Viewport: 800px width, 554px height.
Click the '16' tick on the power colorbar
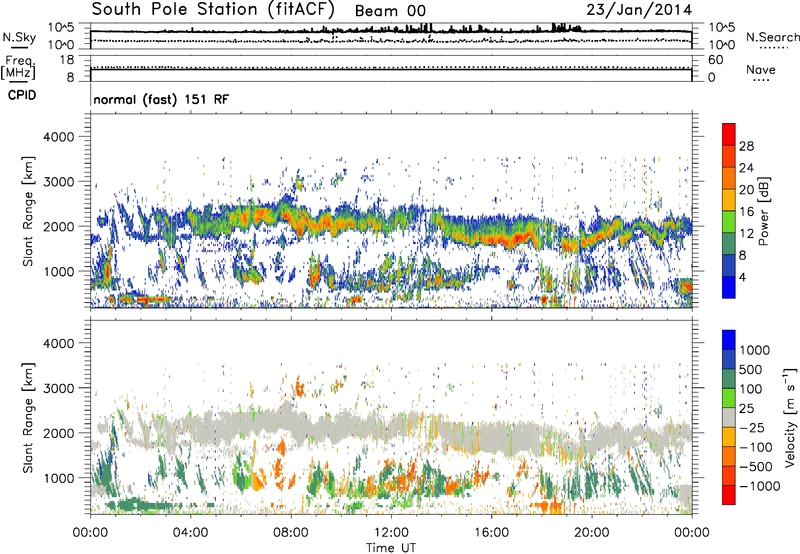tap(746, 212)
